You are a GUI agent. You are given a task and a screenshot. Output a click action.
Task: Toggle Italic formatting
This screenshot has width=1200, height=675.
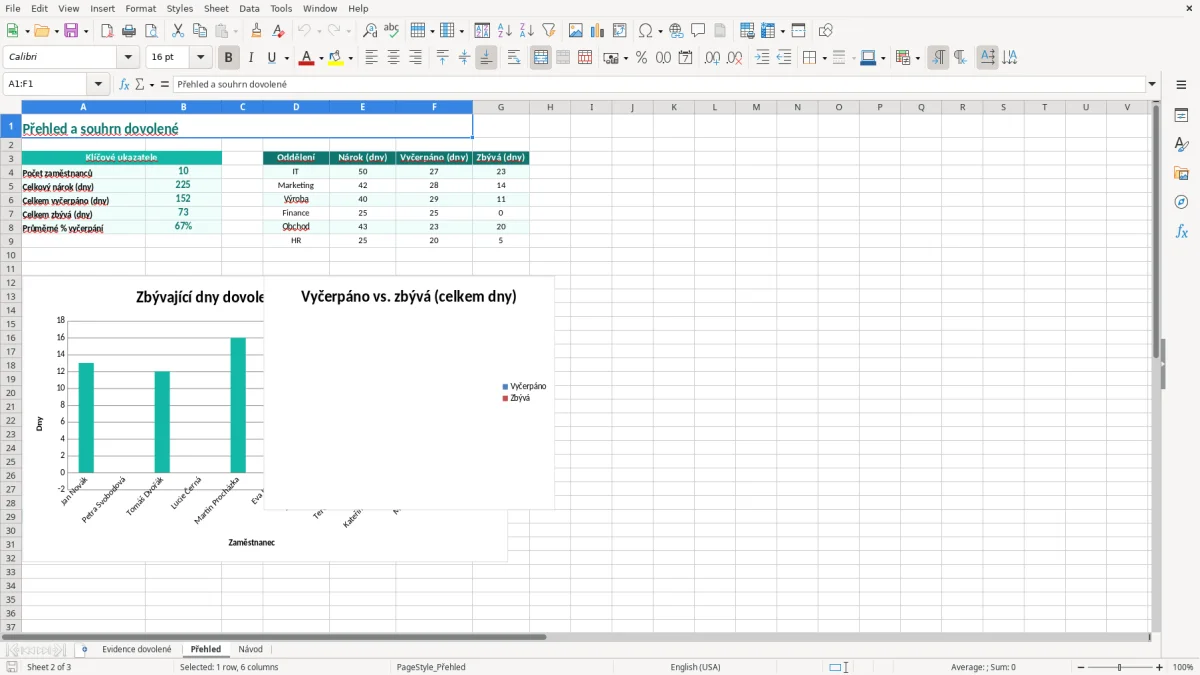251,58
